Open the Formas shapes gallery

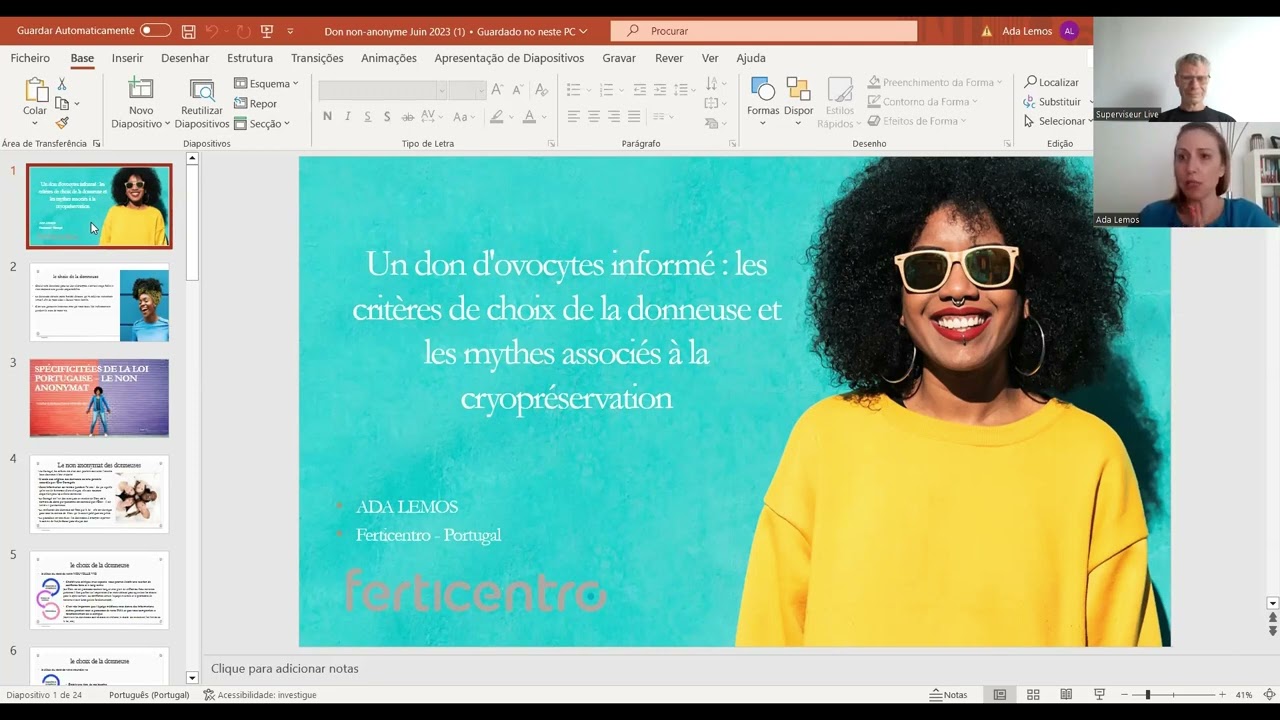[x=763, y=101]
